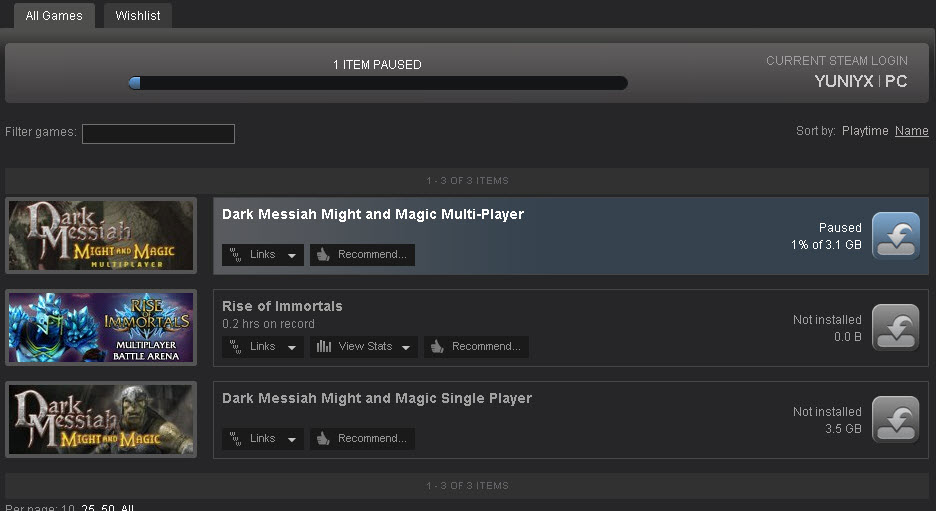Install Dark Messiah Single Player download icon
Screen dimensions: 936x511
(895, 420)
